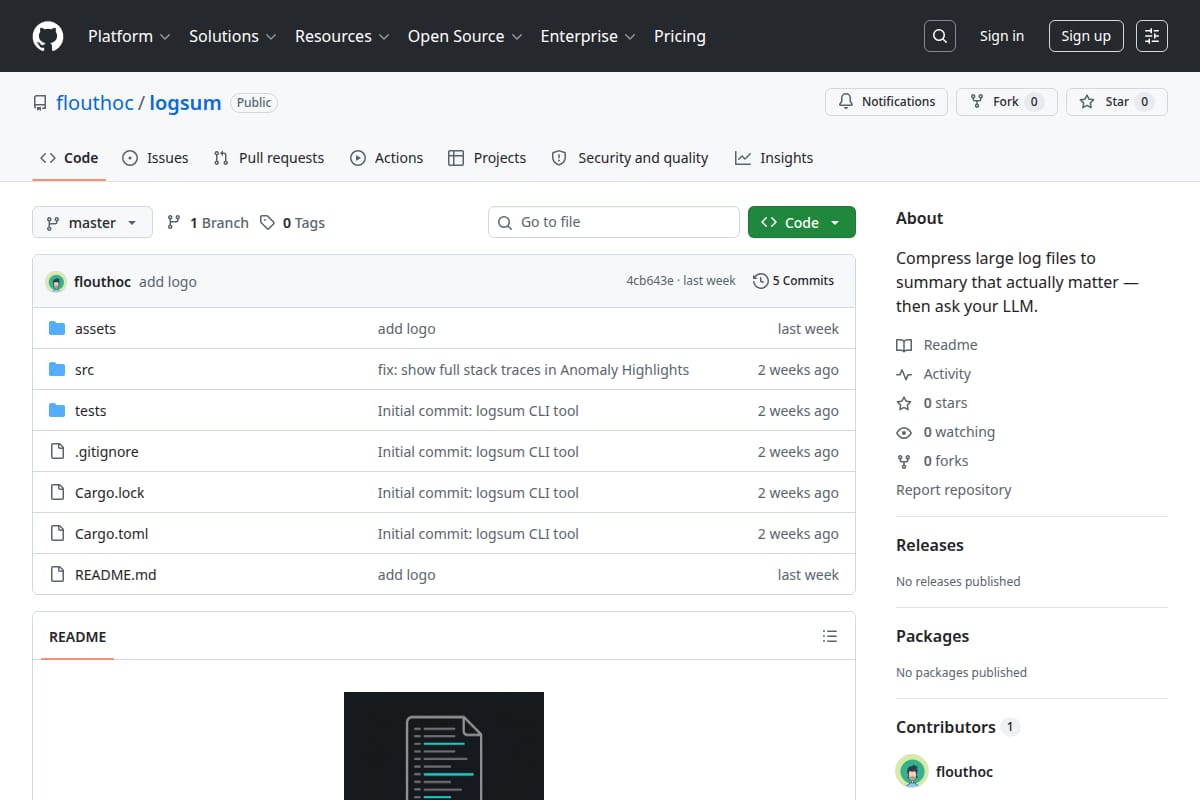
Task: Click the repository icon beside flouthoc
Action: pyautogui.click(x=40, y=103)
